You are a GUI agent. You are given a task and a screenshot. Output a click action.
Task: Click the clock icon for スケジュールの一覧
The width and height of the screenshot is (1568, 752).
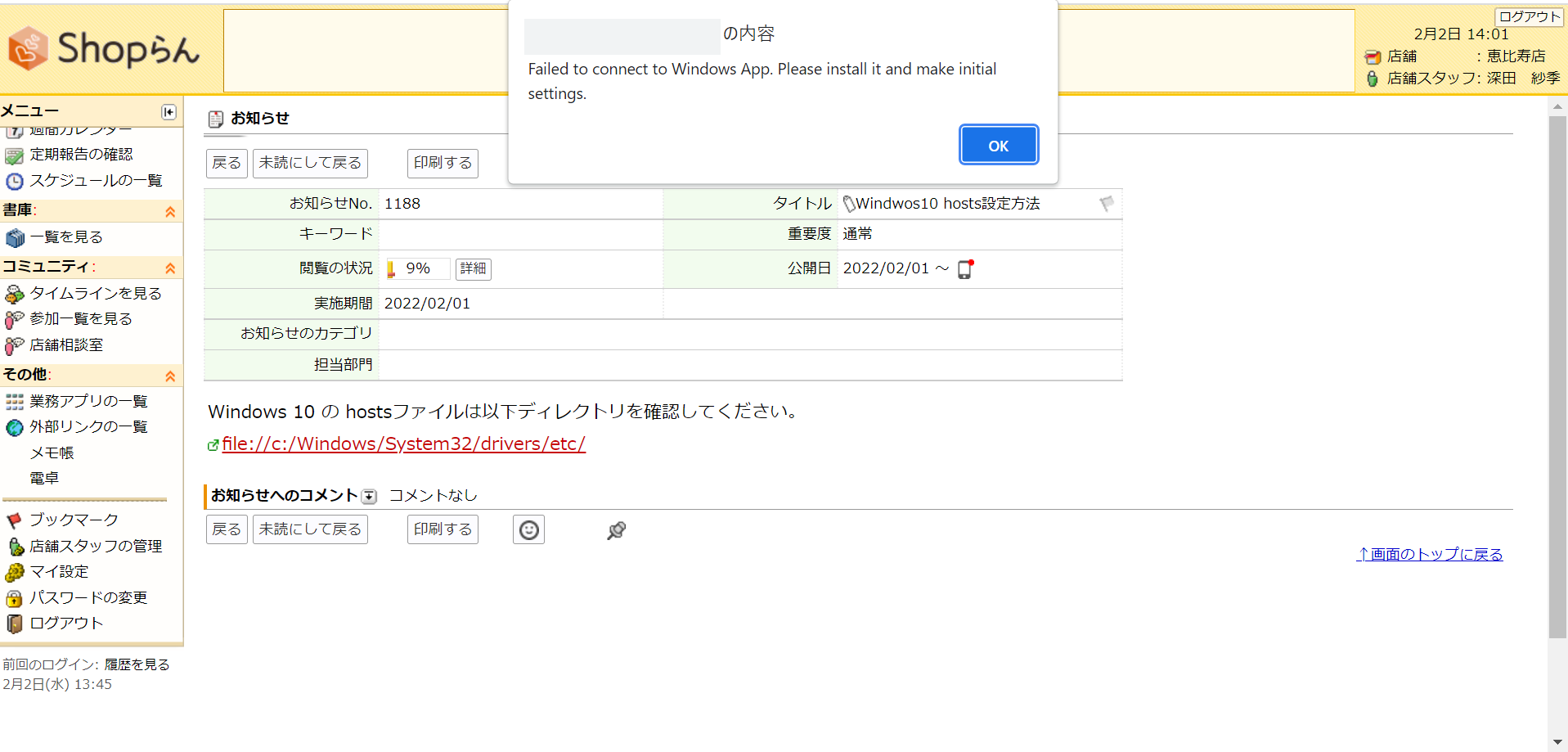13,181
